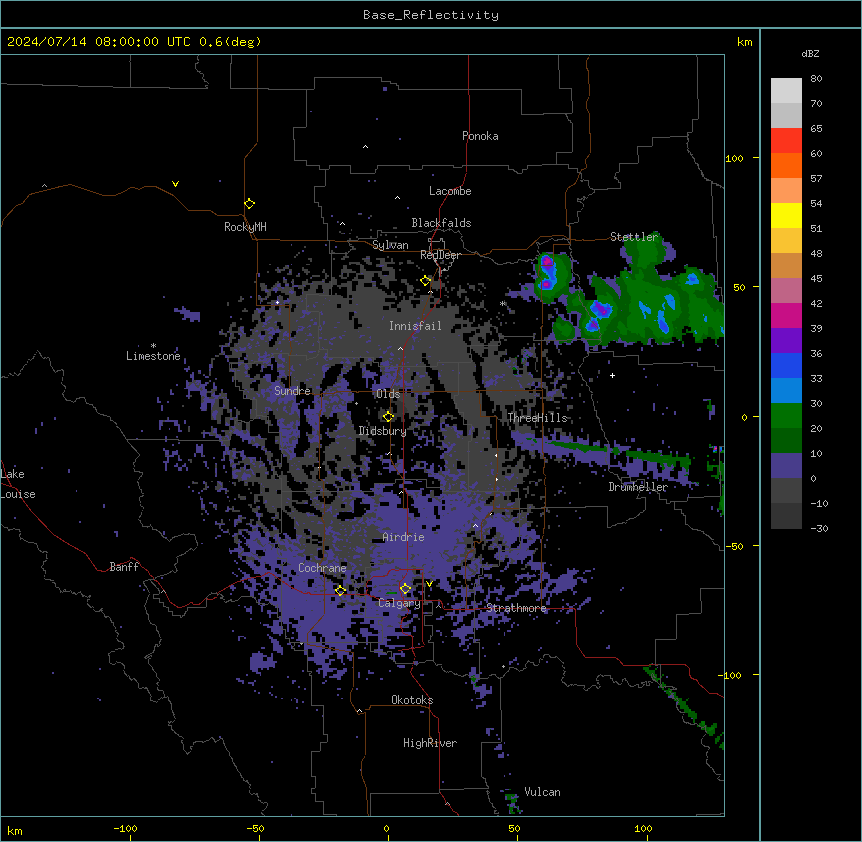This screenshot has width=862, height=842.
Task: Click the dBZ legend heading
Action: (x=810, y=53)
